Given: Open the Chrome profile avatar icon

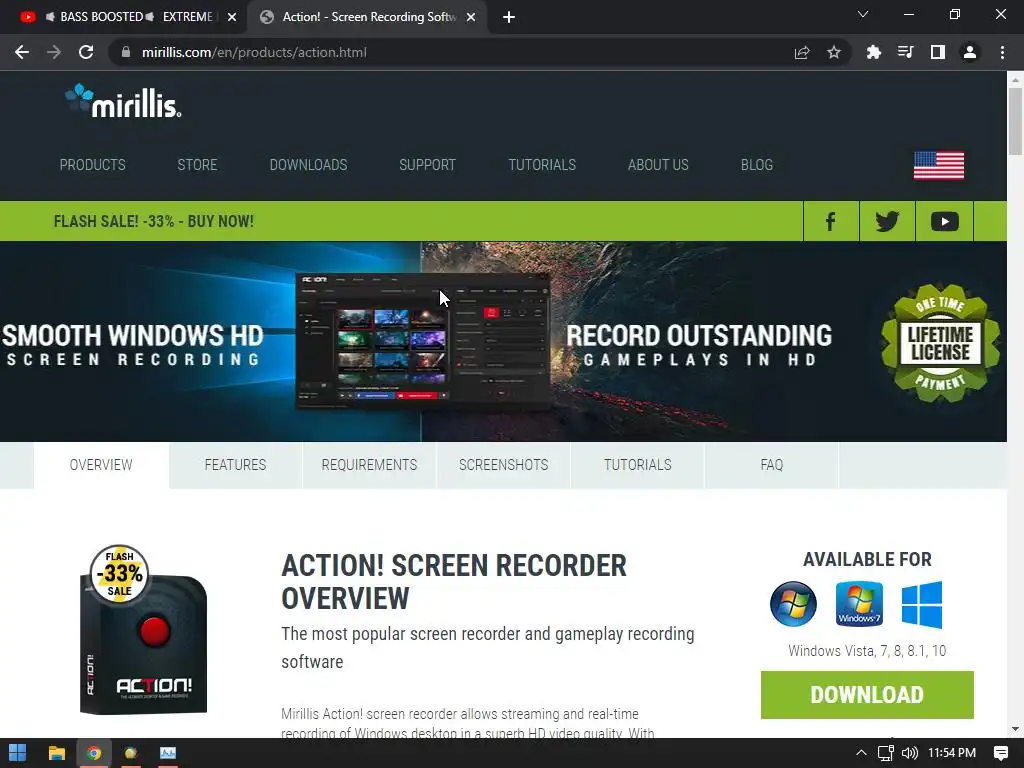Looking at the screenshot, I should tap(970, 52).
